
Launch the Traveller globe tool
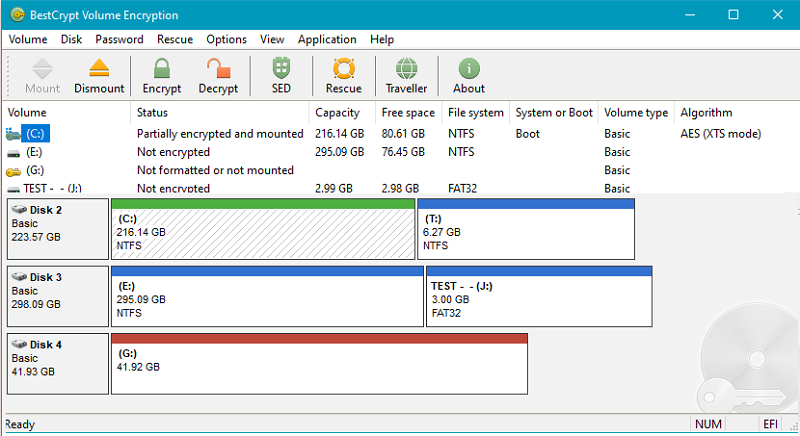tap(406, 70)
